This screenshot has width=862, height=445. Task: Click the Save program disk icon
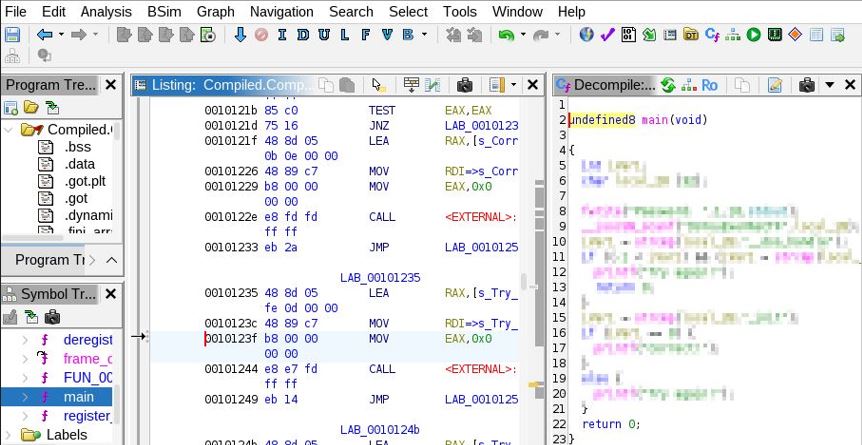12,35
